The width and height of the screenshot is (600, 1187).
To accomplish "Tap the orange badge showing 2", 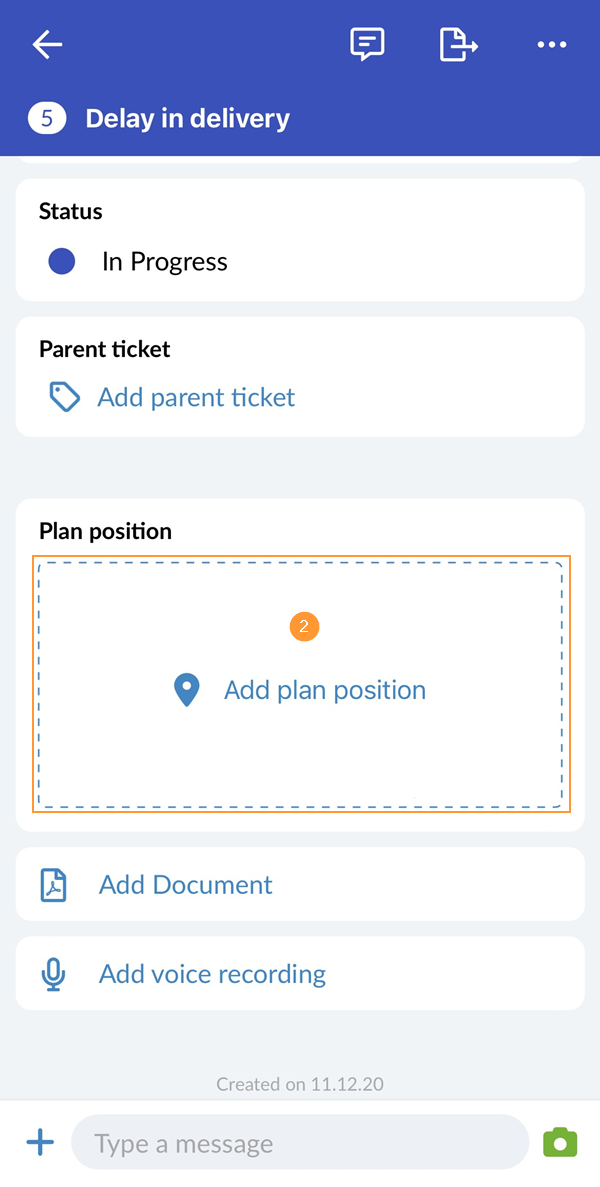I will click(x=304, y=626).
